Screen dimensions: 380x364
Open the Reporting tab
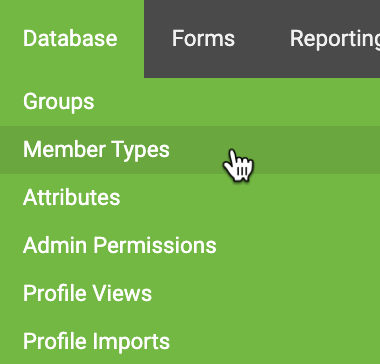[335, 39]
